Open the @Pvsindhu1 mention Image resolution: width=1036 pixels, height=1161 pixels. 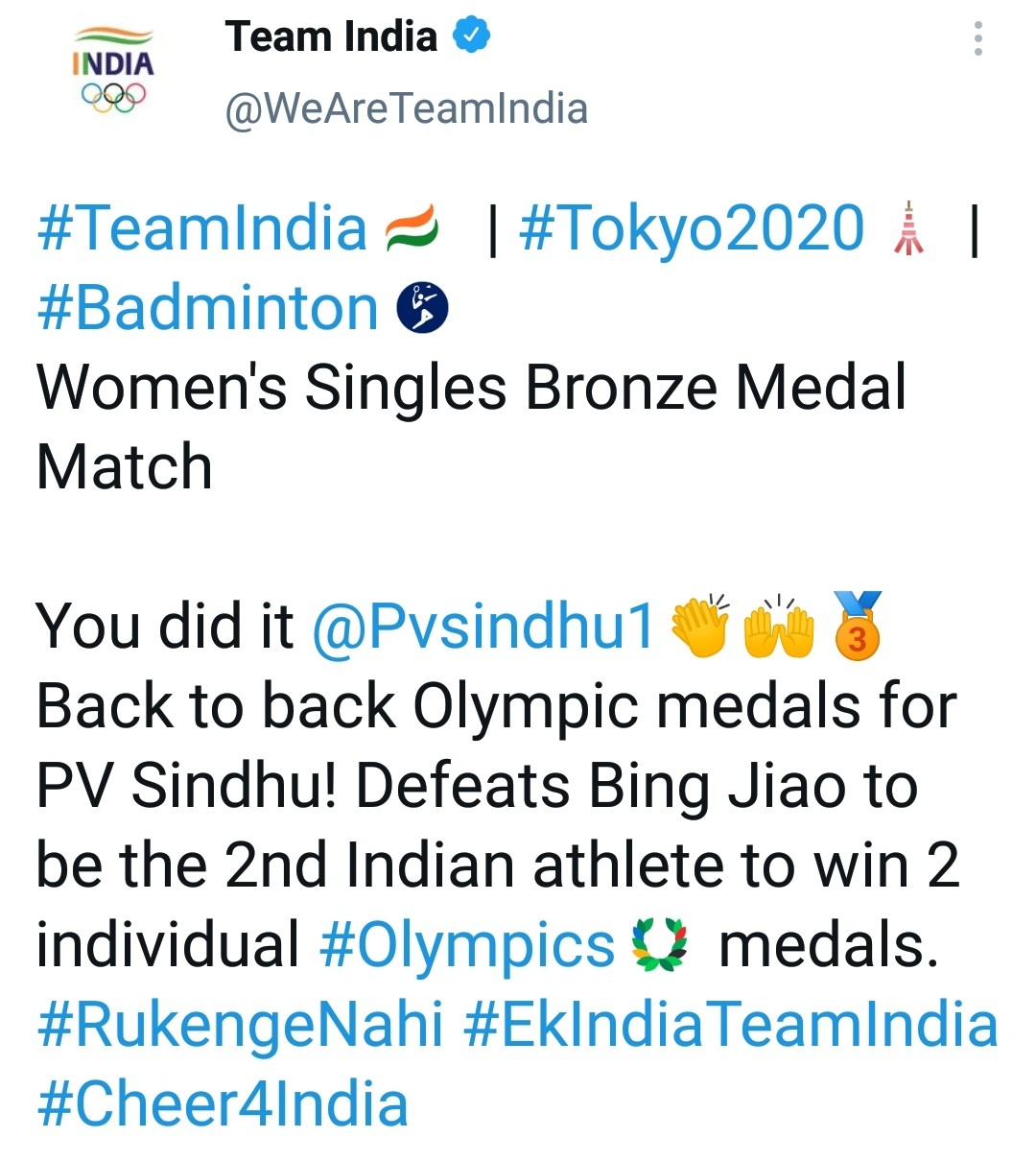pos(483,627)
